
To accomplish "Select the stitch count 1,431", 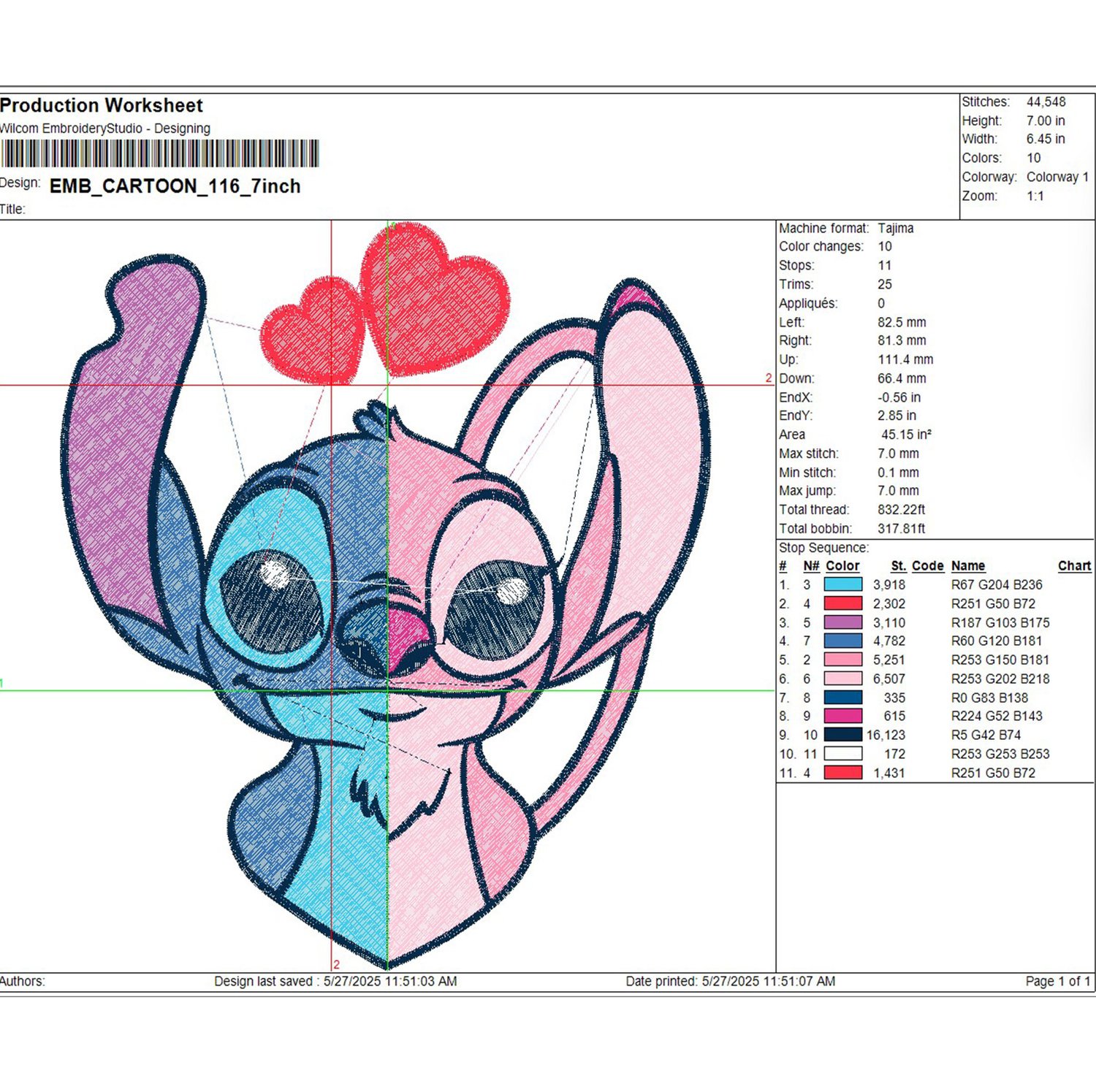I will point(889,773).
